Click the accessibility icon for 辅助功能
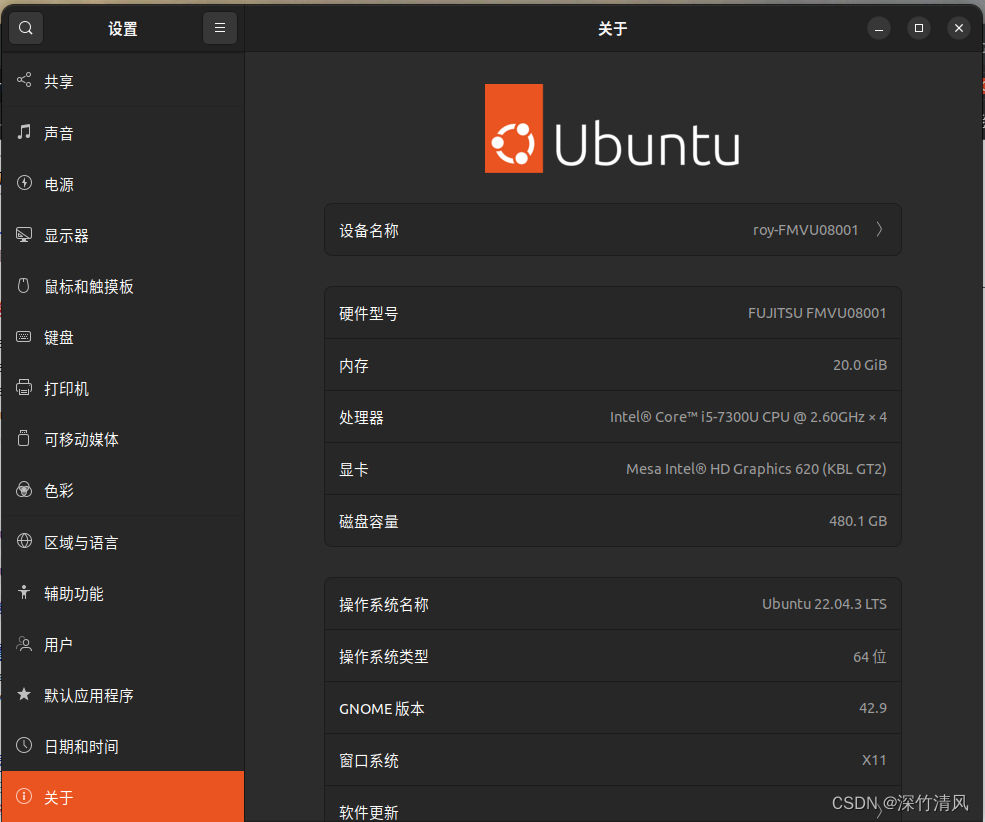This screenshot has height=822, width=985. (24, 592)
